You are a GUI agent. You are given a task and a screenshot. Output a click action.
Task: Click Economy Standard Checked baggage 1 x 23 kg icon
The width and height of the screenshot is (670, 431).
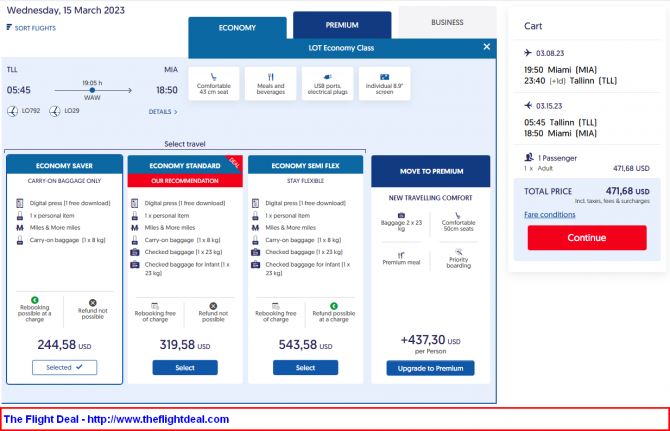[x=135, y=252]
